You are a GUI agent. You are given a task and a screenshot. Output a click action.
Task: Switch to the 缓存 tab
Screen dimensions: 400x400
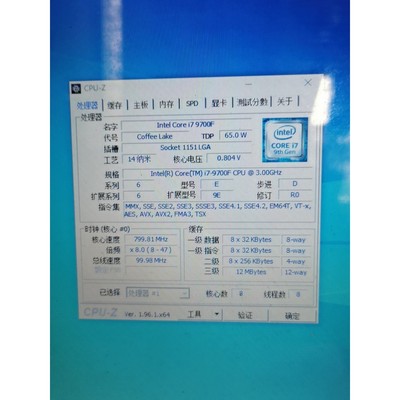[115, 105]
